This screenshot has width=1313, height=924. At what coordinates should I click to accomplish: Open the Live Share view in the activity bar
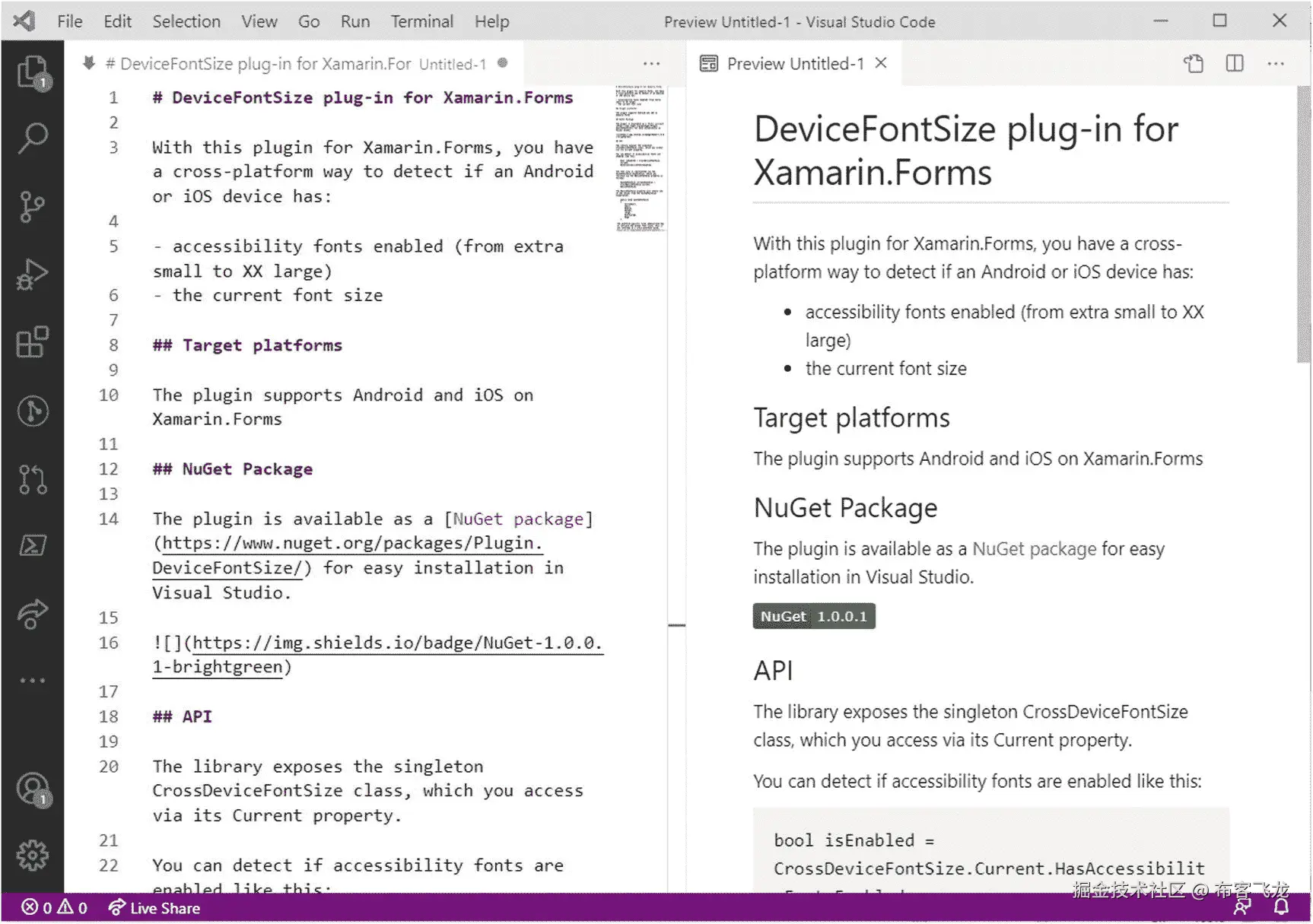tap(33, 614)
